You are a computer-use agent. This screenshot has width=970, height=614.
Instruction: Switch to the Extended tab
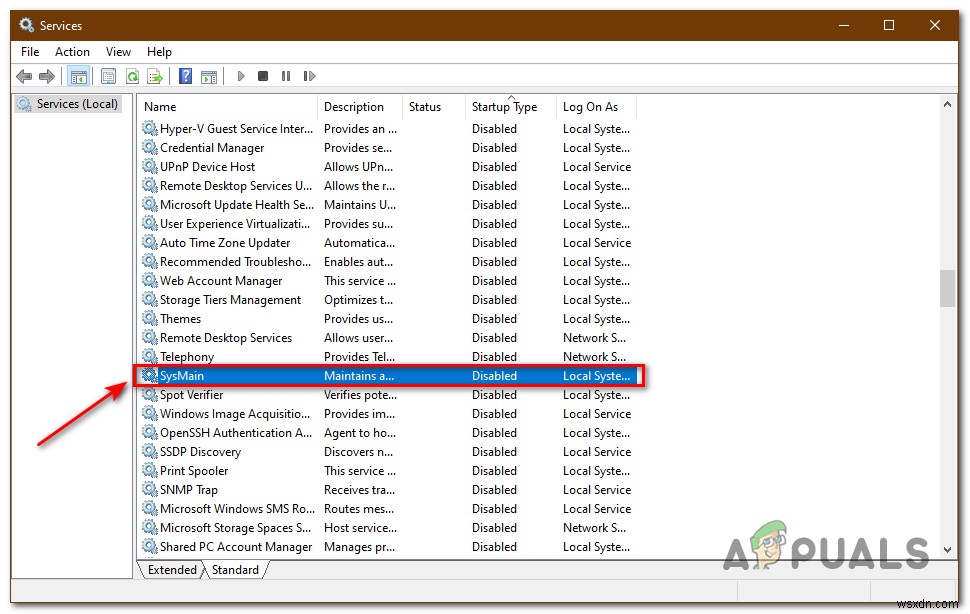(171, 569)
